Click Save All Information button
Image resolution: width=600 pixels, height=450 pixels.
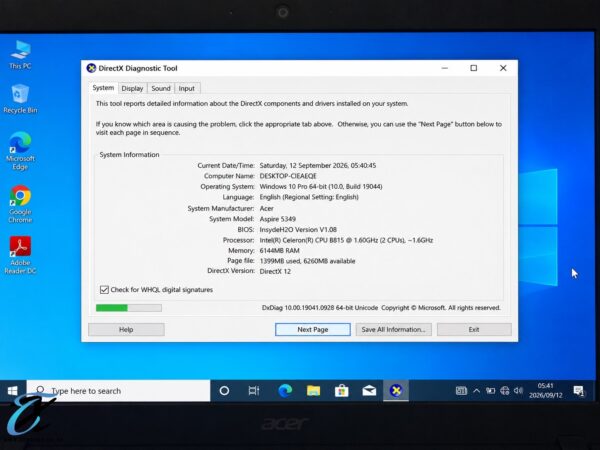click(393, 329)
